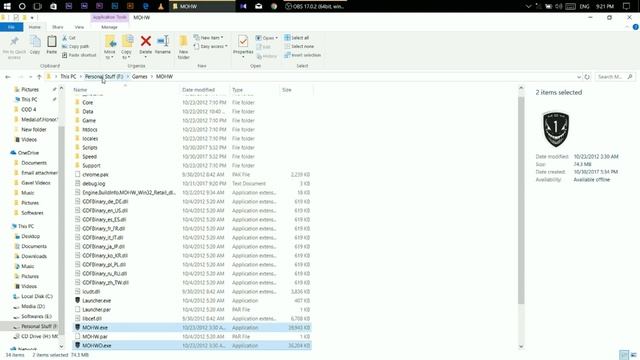The image size is (640, 360).
Task: Select Local Disk (C:) in sidebar
Action: pyautogui.click(x=34, y=296)
